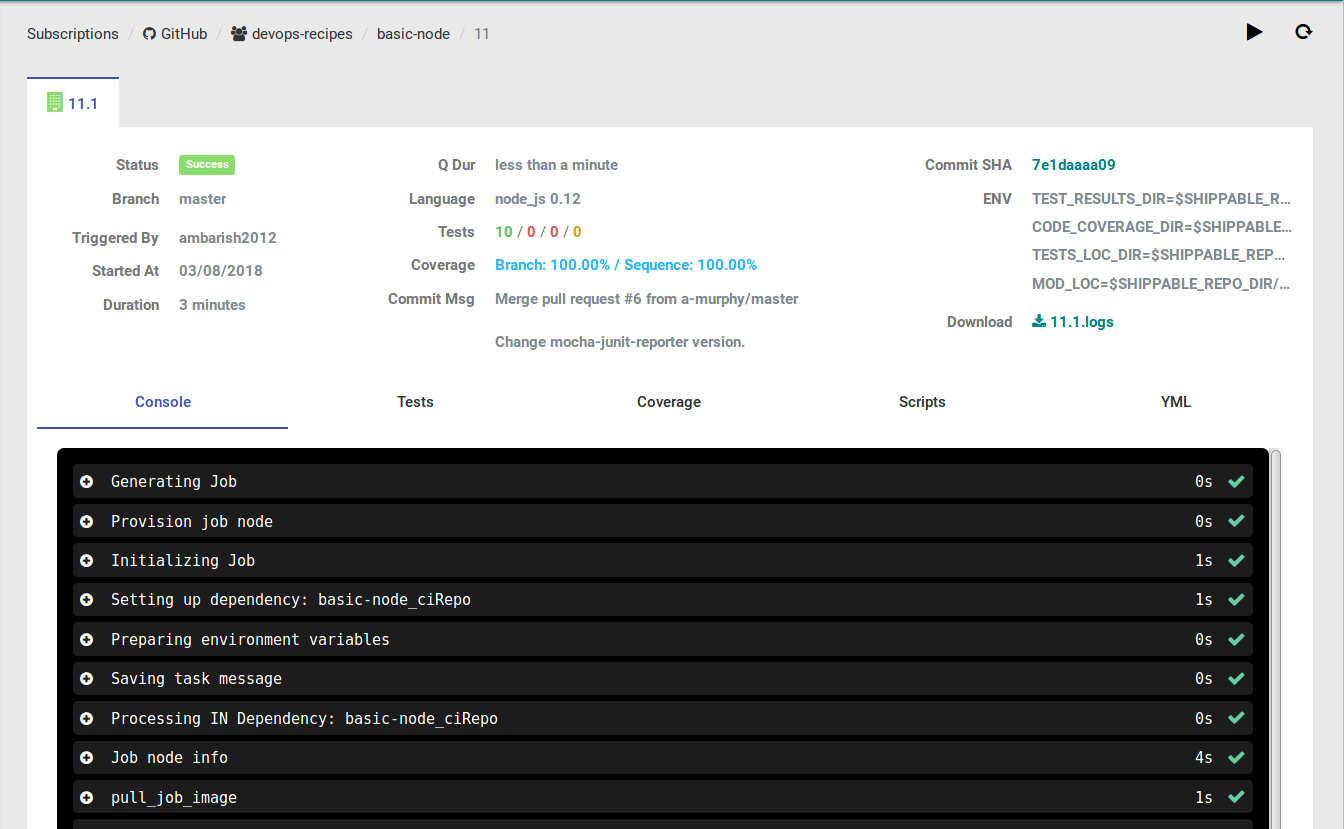Click the GitHub logo icon in breadcrumb
Viewport: 1344px width, 829px height.
(x=150, y=34)
